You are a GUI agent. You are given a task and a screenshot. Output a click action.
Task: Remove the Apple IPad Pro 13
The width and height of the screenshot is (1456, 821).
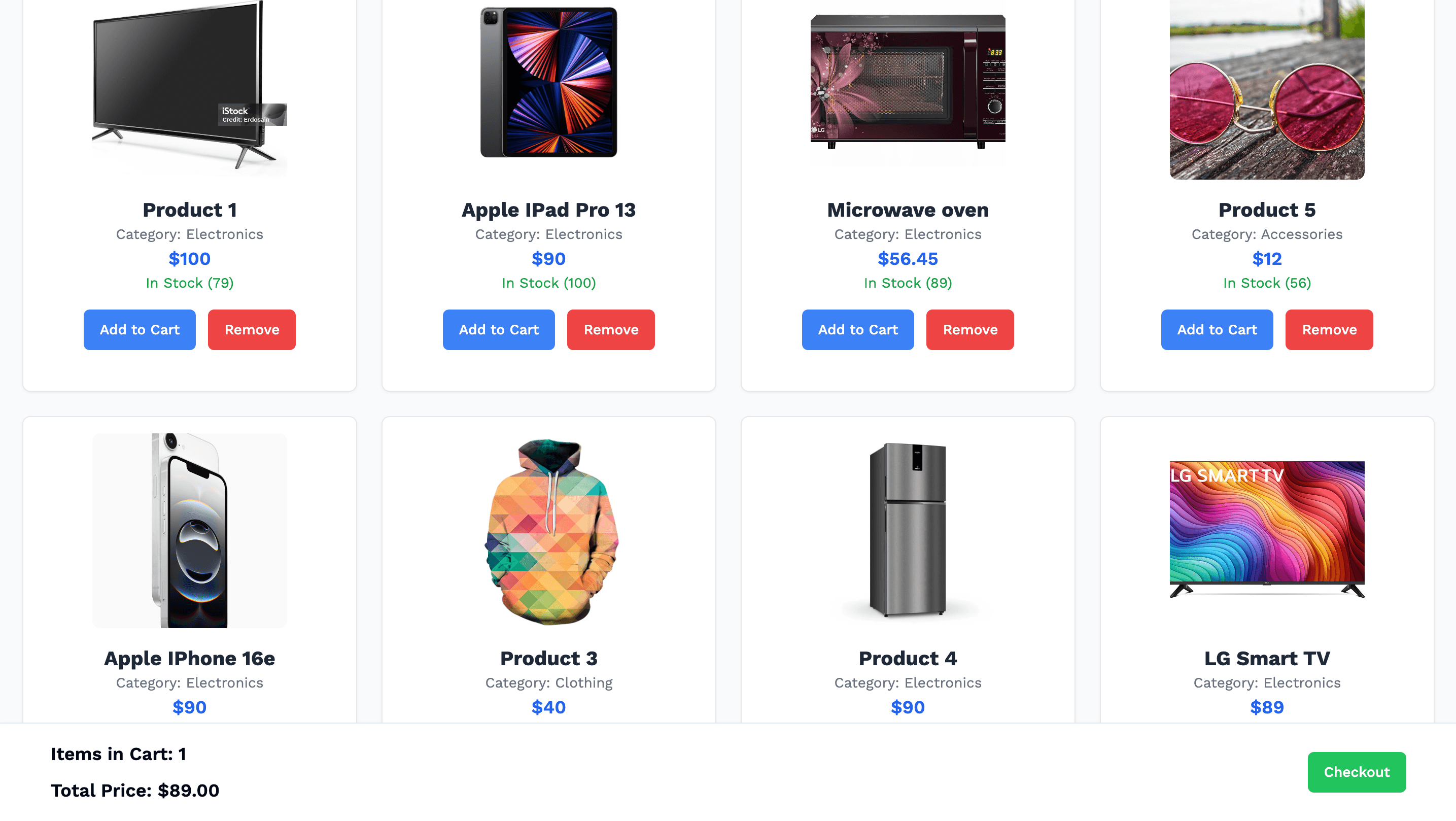click(611, 330)
